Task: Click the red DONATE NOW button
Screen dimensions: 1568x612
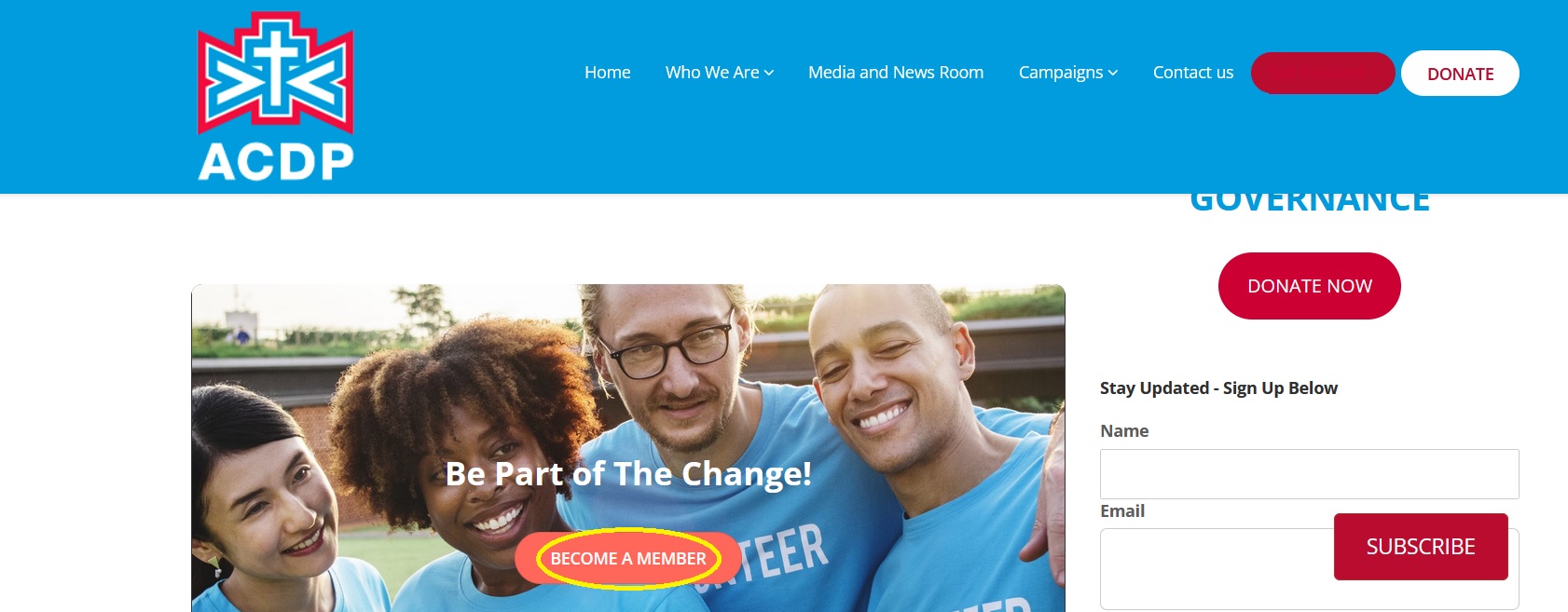Action: pos(1310,286)
